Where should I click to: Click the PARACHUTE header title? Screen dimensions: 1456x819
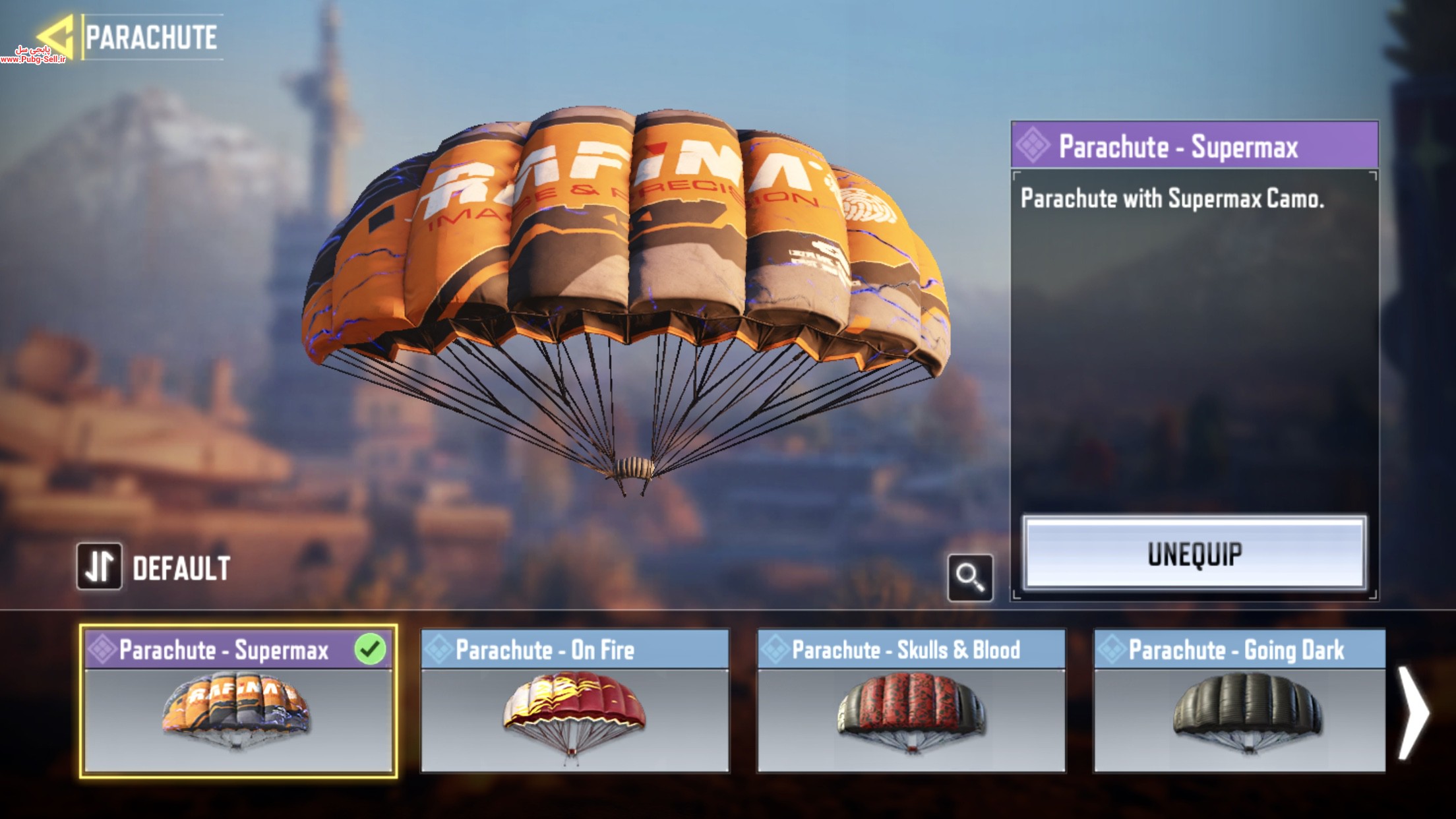pyautogui.click(x=151, y=37)
